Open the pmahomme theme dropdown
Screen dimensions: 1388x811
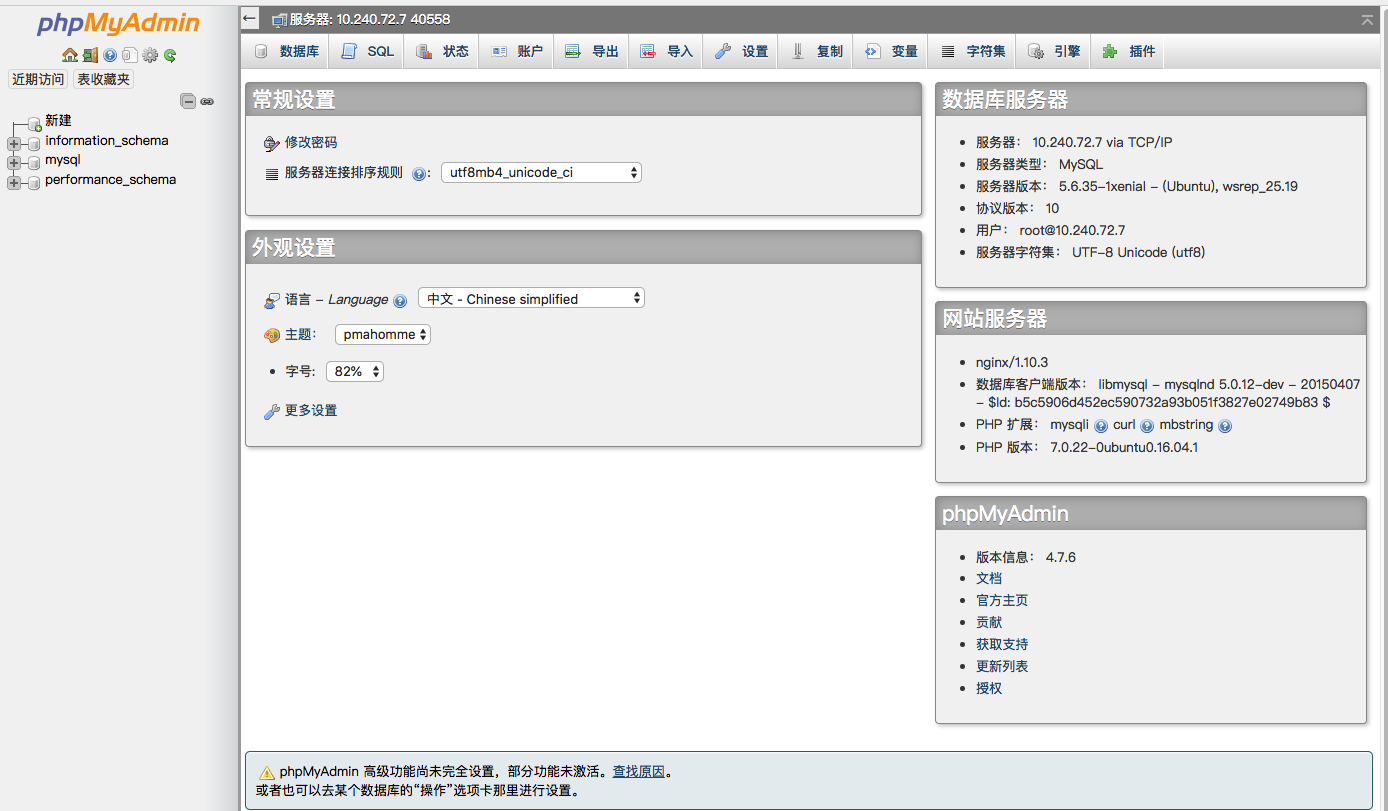coord(383,334)
